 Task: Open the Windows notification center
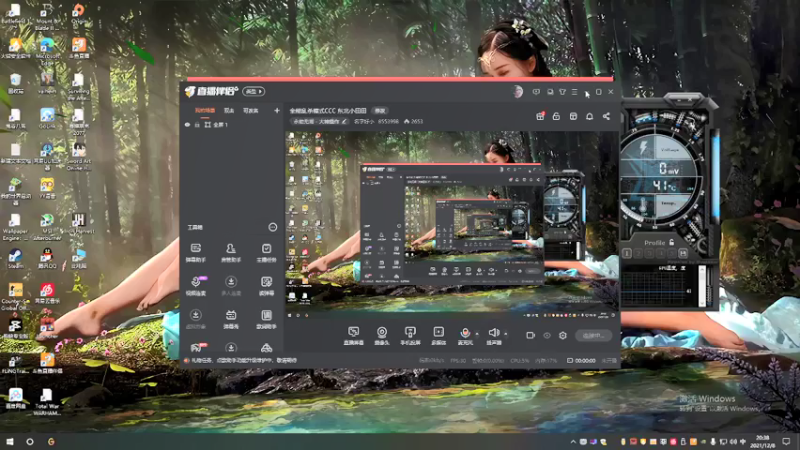pyautogui.click(x=786, y=441)
